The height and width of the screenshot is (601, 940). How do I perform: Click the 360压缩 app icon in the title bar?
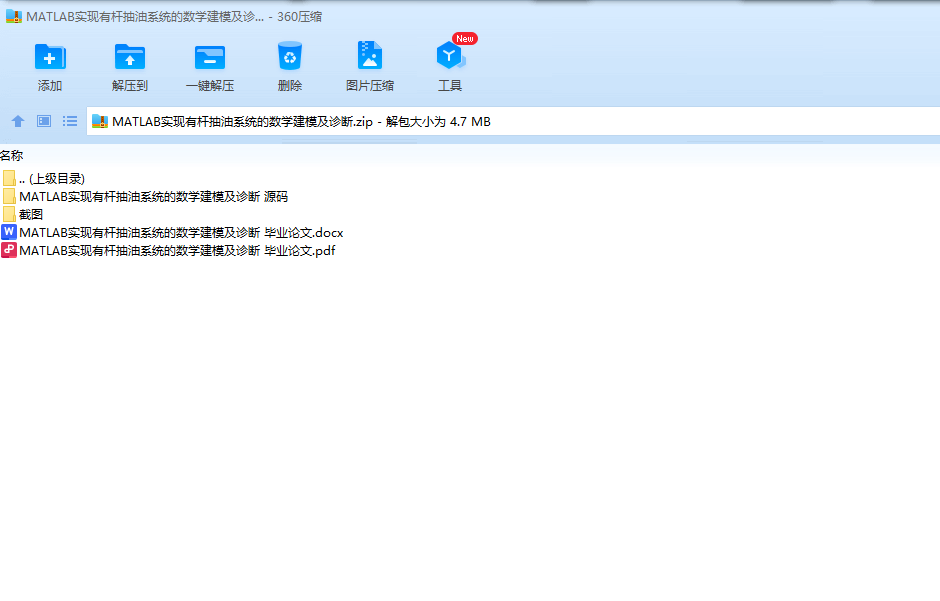tap(14, 17)
